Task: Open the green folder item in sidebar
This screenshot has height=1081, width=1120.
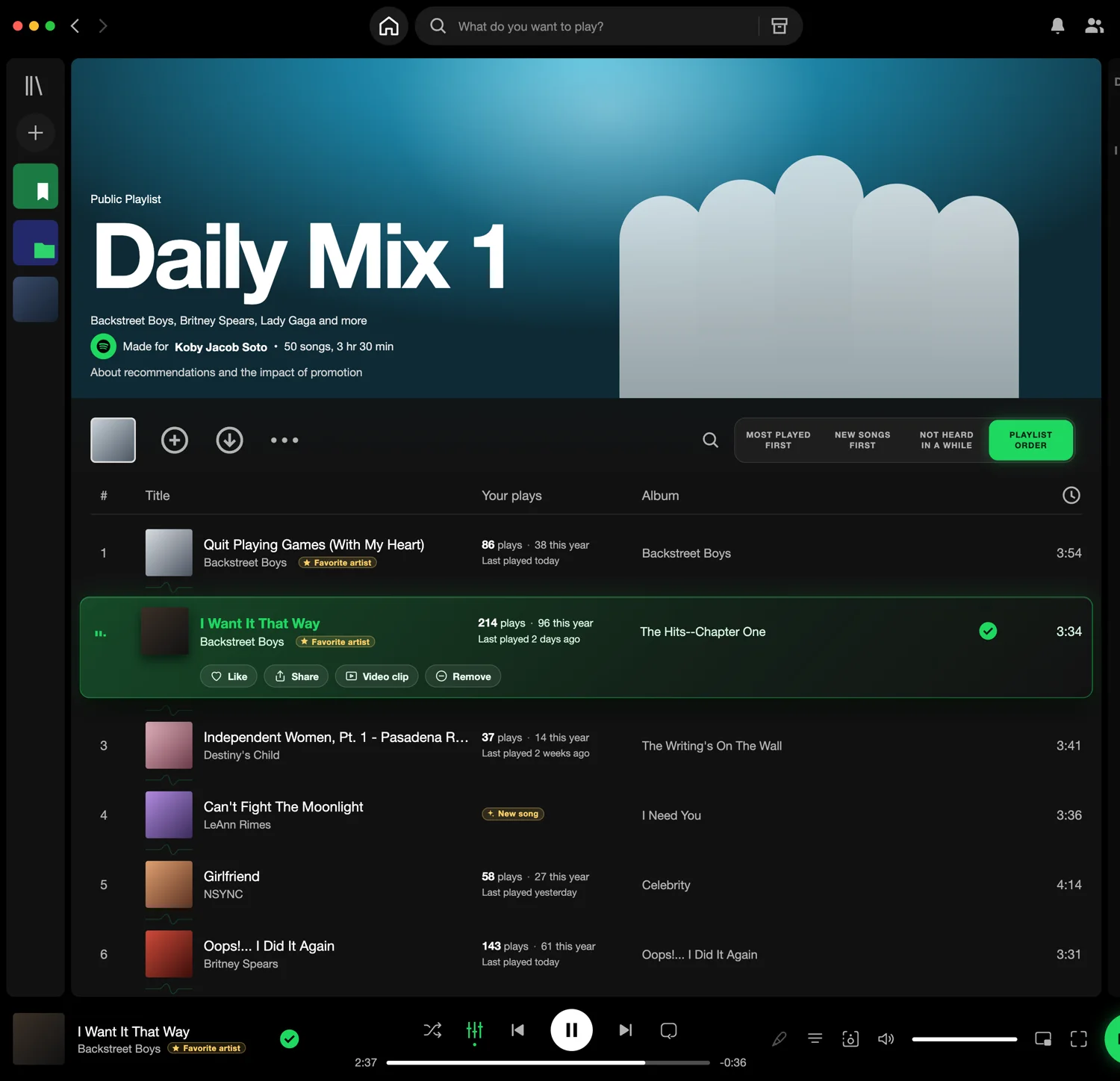Action: coord(35,243)
